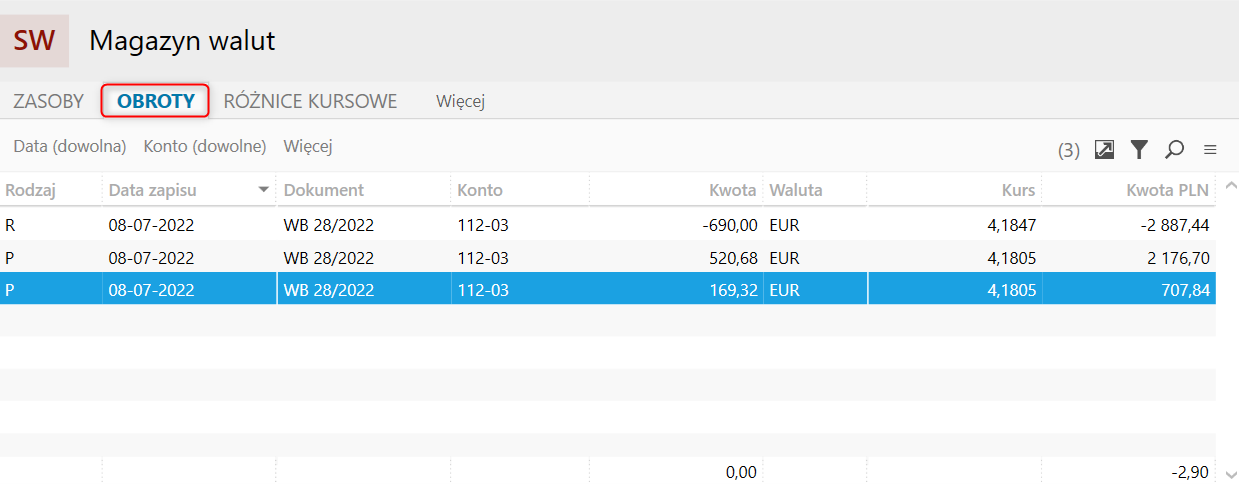This screenshot has height=484, width=1239.
Task: Select the row with amount -690,00
Action: [608, 226]
